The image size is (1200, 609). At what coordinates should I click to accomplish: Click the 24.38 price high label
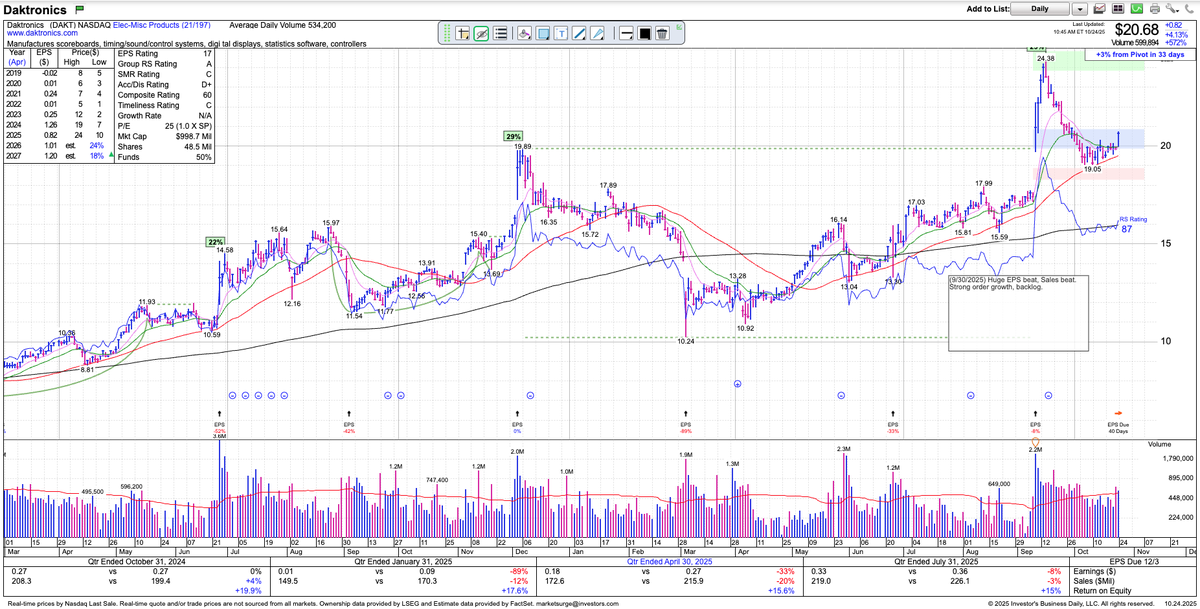pyautogui.click(x=1046, y=59)
